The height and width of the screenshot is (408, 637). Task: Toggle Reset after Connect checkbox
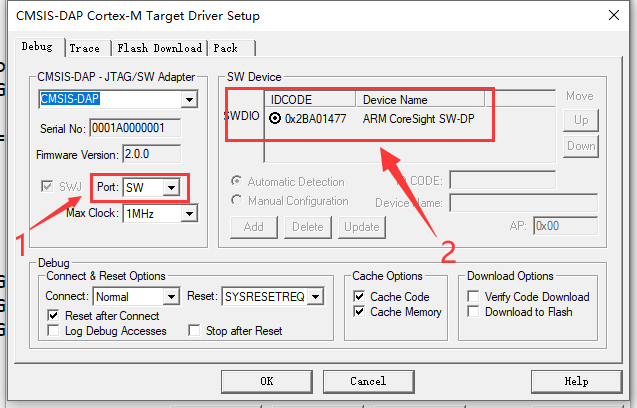click(53, 315)
